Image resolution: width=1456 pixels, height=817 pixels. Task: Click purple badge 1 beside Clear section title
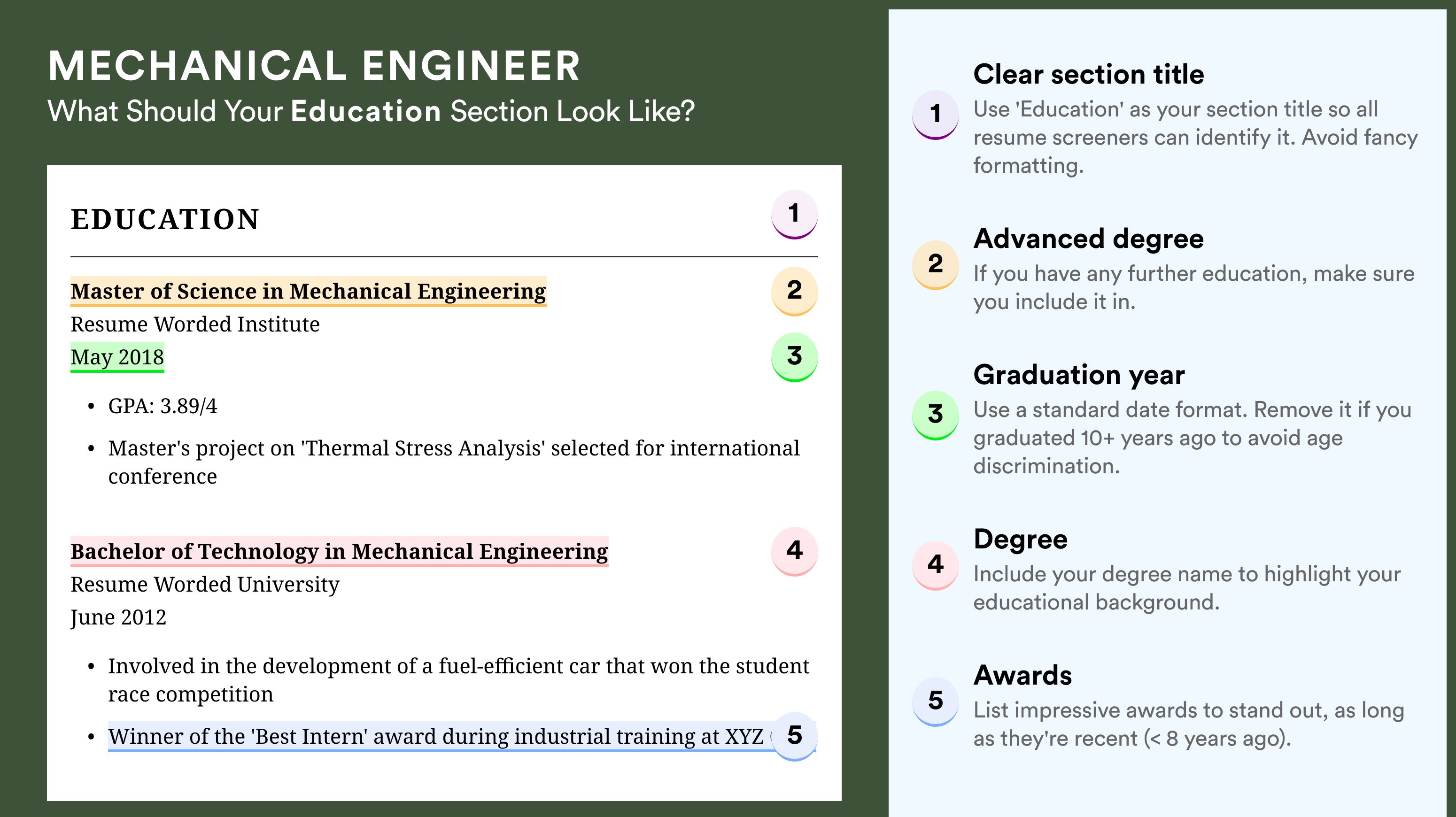click(x=936, y=114)
